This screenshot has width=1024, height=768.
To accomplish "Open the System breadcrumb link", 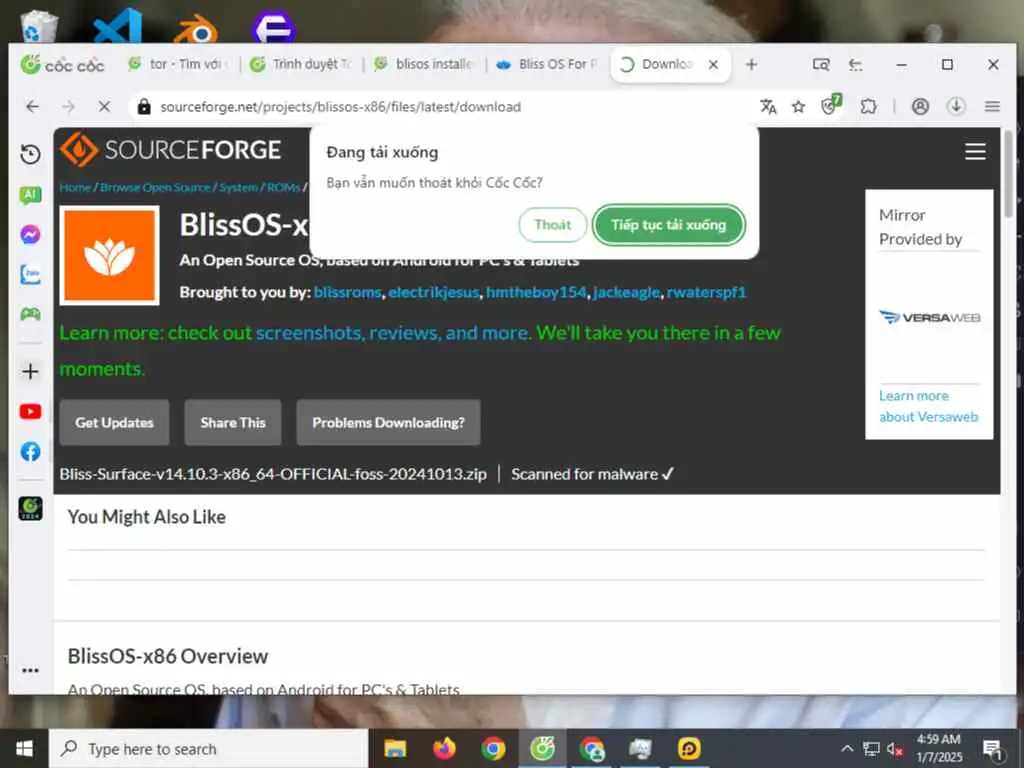I will click(238, 187).
